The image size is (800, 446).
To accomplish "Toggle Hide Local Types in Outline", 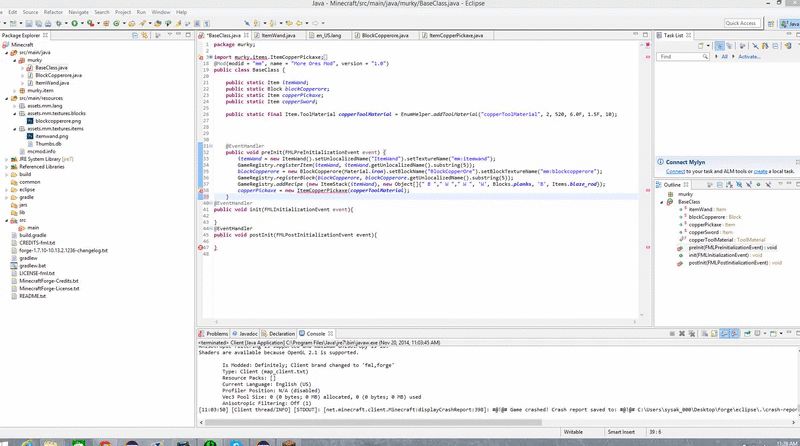I will click(768, 185).
